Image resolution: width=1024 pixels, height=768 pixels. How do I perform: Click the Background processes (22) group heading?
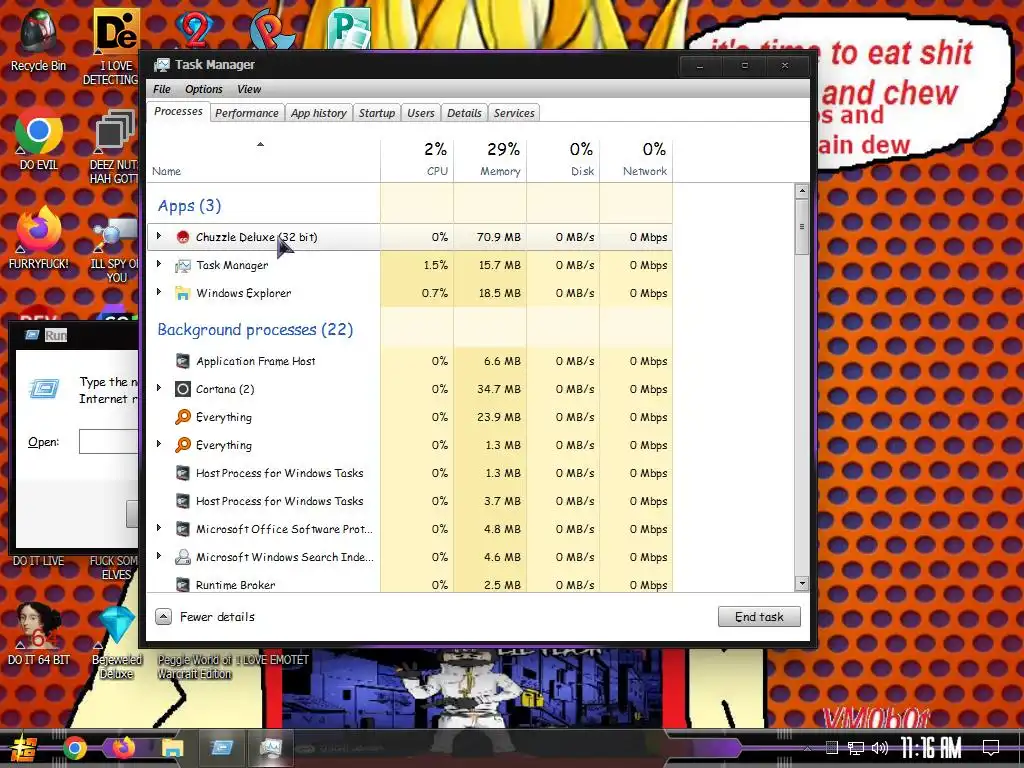pyautogui.click(x=255, y=330)
